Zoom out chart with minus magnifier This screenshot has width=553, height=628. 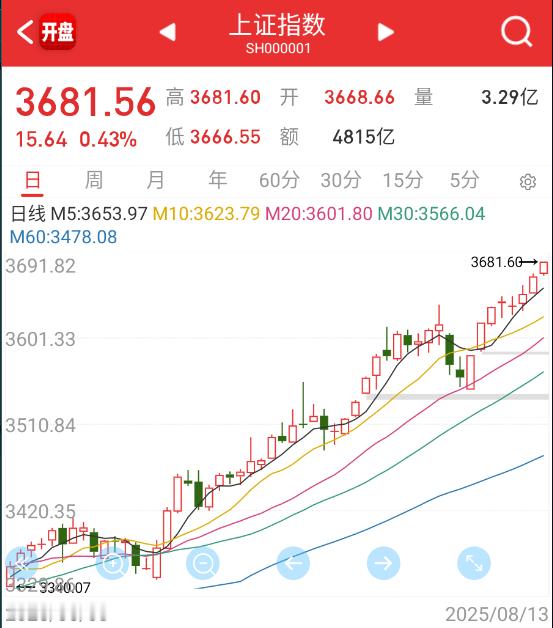tap(203, 563)
